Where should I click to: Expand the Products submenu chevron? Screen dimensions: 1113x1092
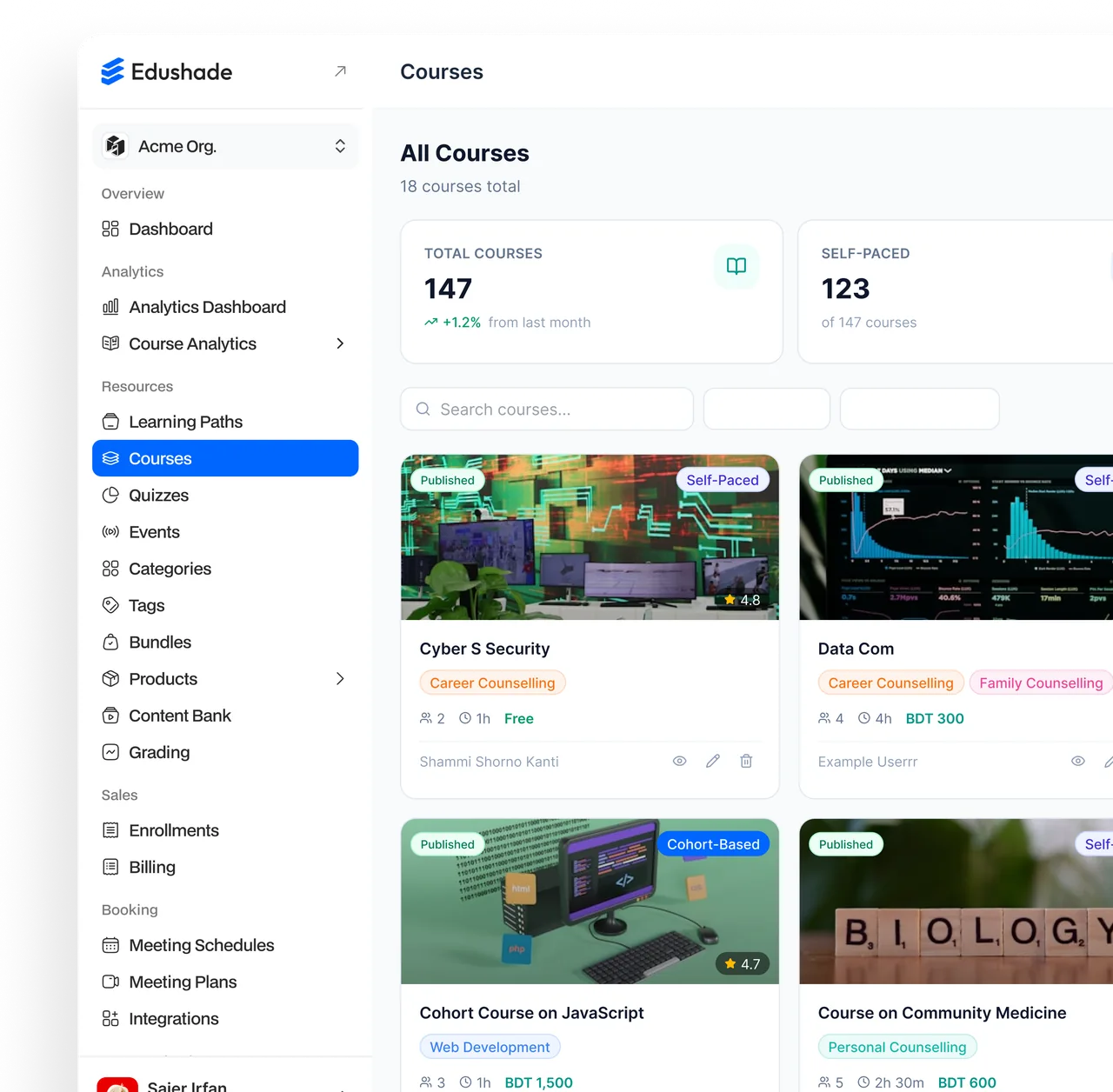pos(340,679)
